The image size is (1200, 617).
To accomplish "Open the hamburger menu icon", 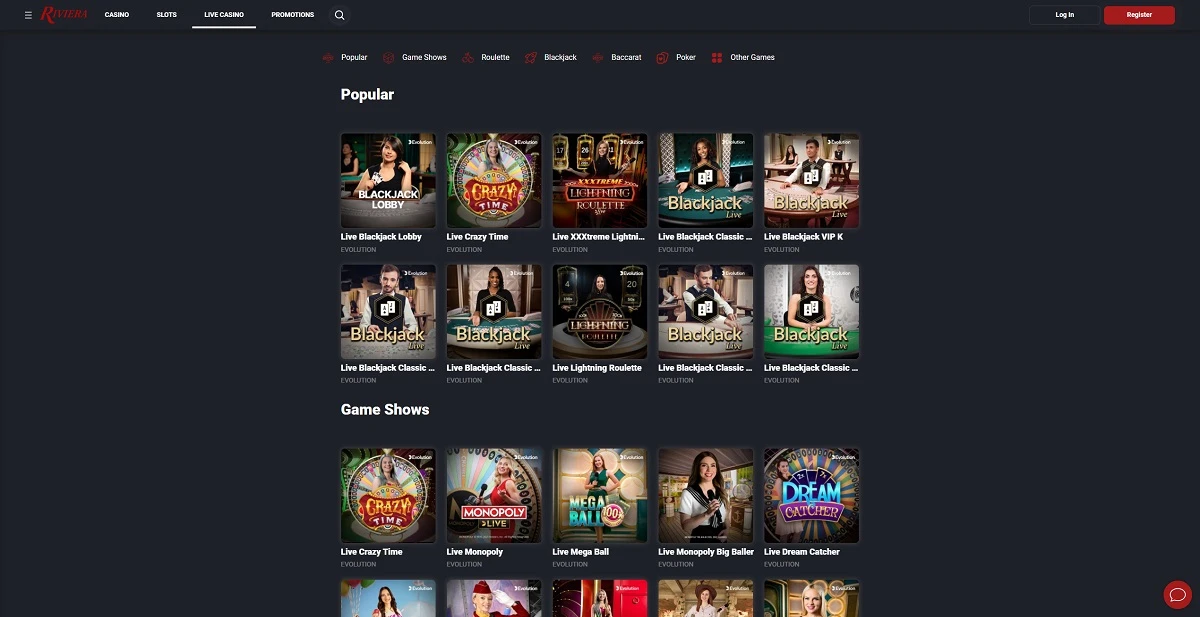I will pos(28,15).
